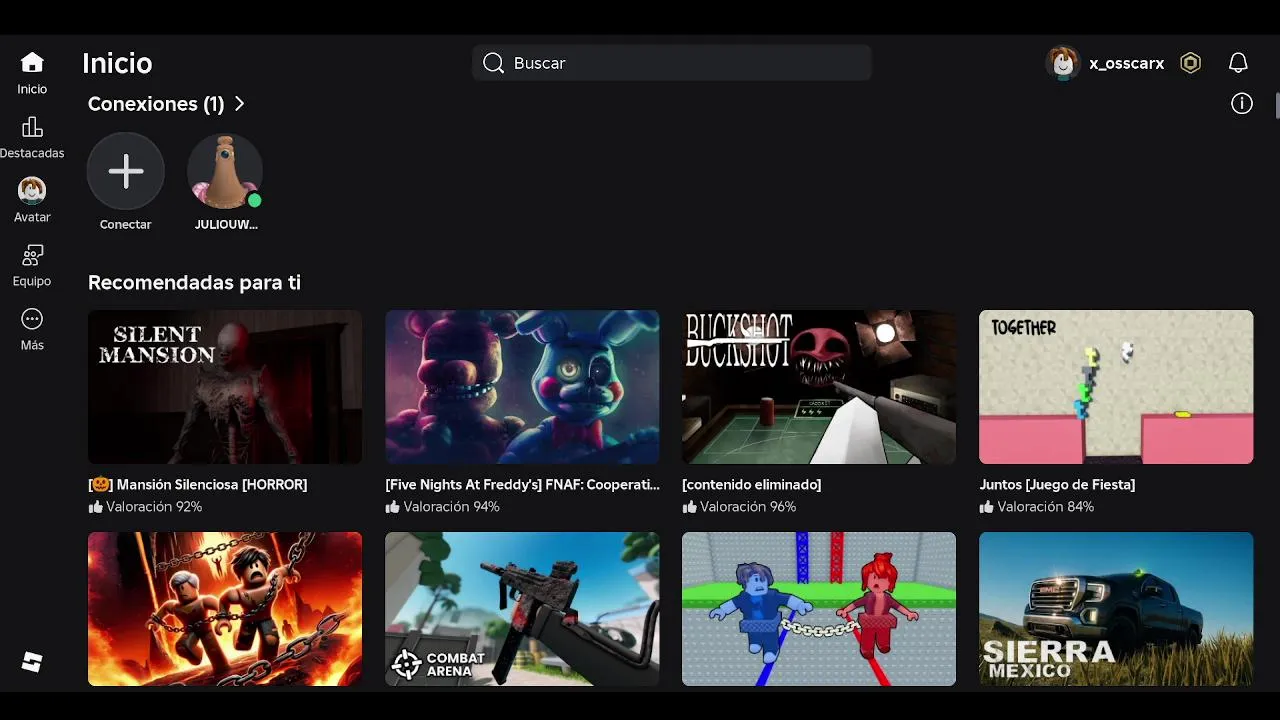Click the Recomendadas para ti heading
Screen dimensions: 1280x720
coord(194,283)
